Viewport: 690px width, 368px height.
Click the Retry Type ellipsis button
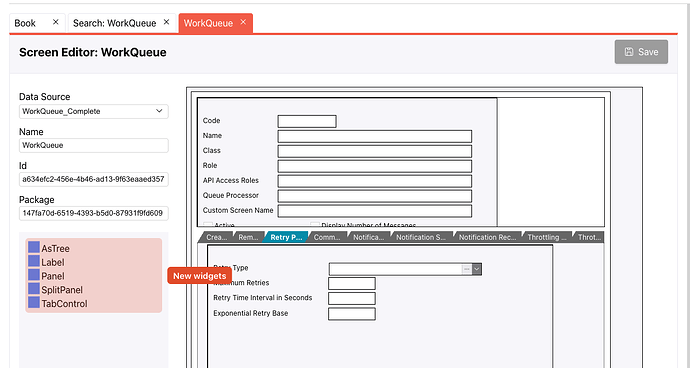pyautogui.click(x=467, y=269)
